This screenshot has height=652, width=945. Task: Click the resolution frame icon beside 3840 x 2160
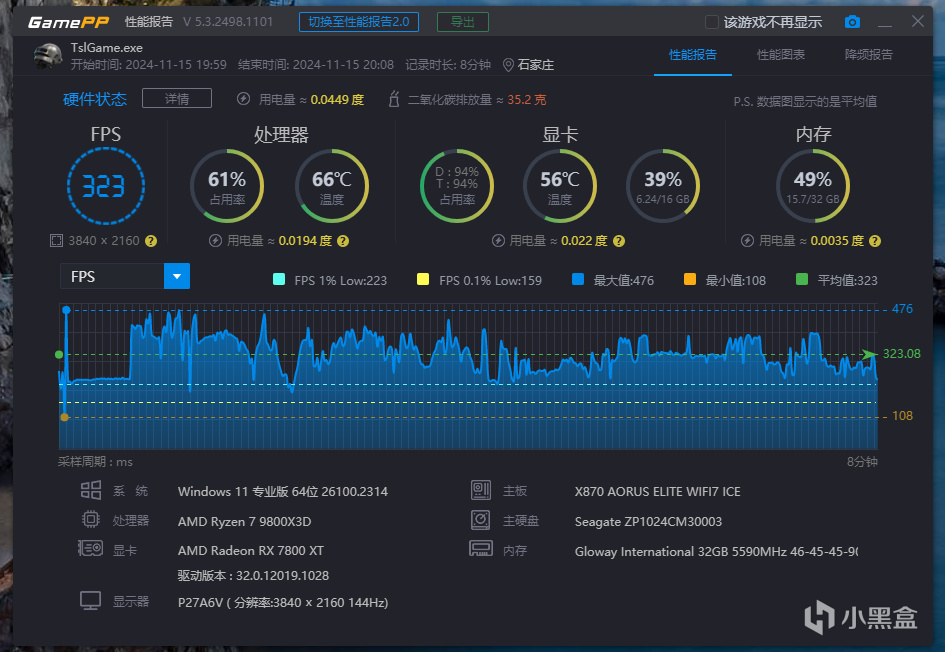56,241
